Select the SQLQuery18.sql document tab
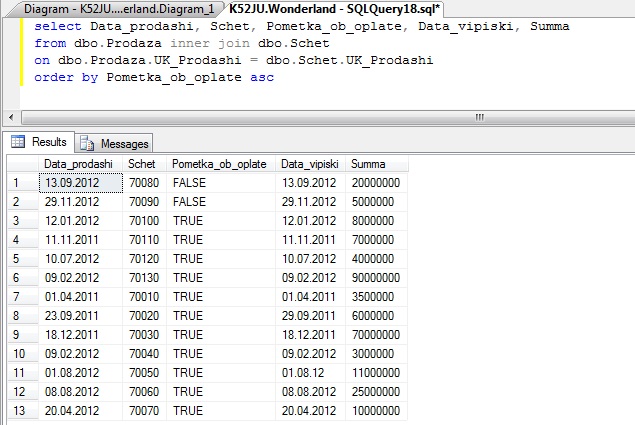The image size is (635, 425). point(334,9)
